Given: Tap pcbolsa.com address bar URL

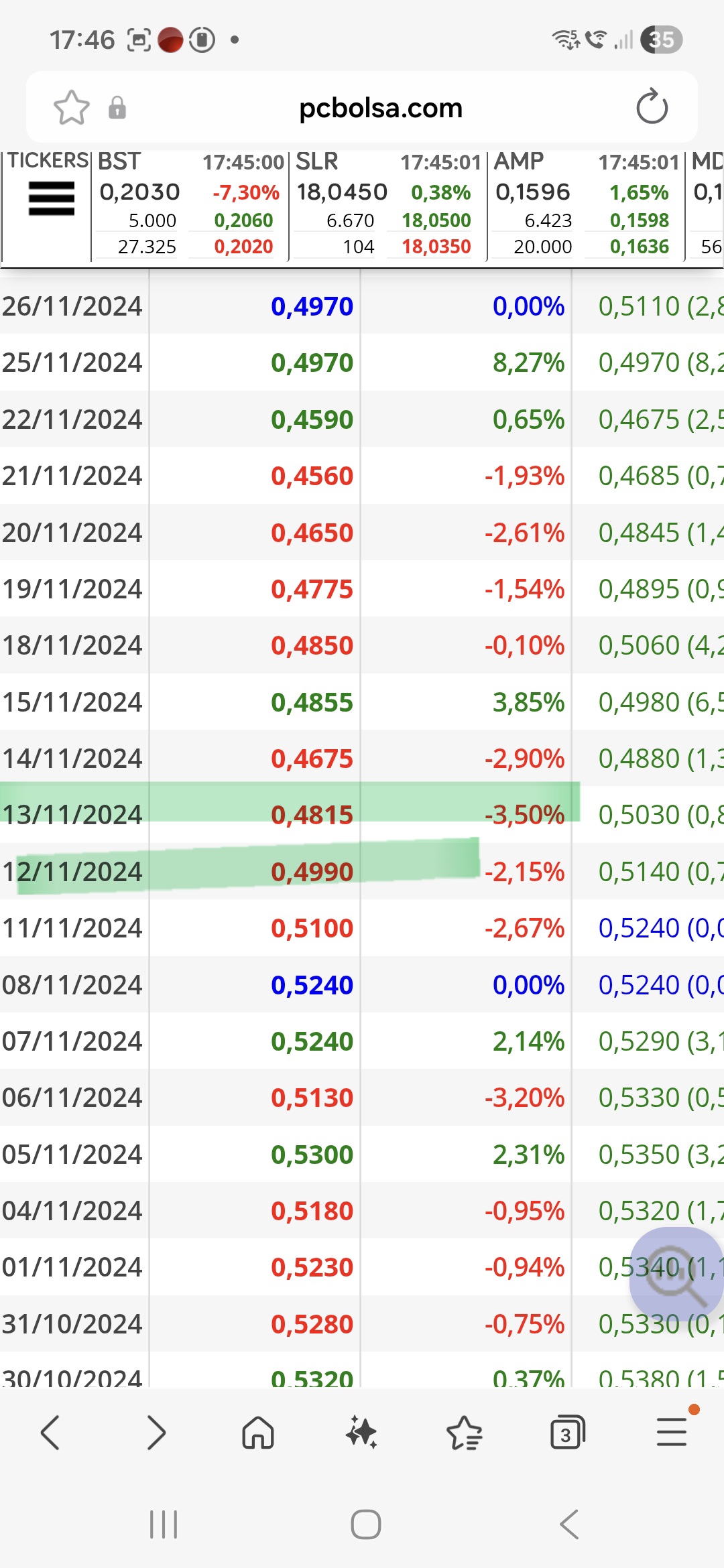Looking at the screenshot, I should tap(380, 108).
